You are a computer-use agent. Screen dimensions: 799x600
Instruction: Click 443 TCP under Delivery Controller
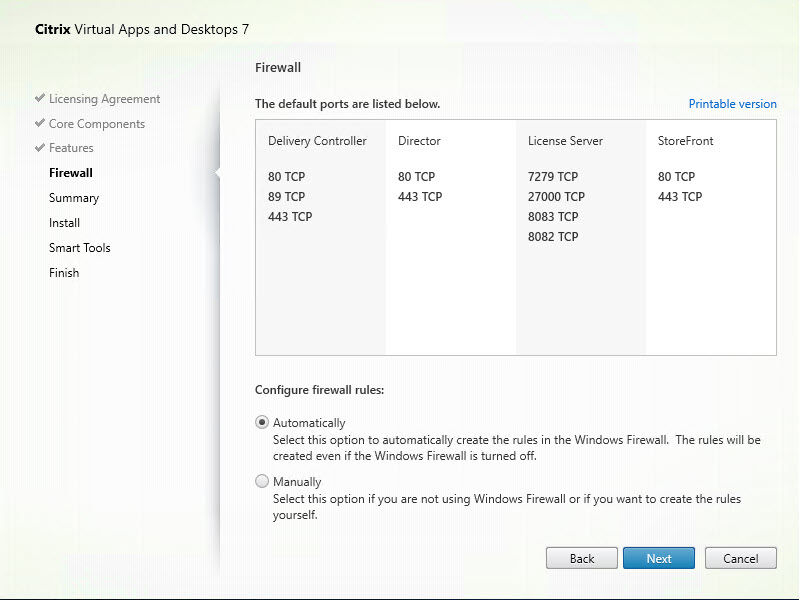pos(290,217)
